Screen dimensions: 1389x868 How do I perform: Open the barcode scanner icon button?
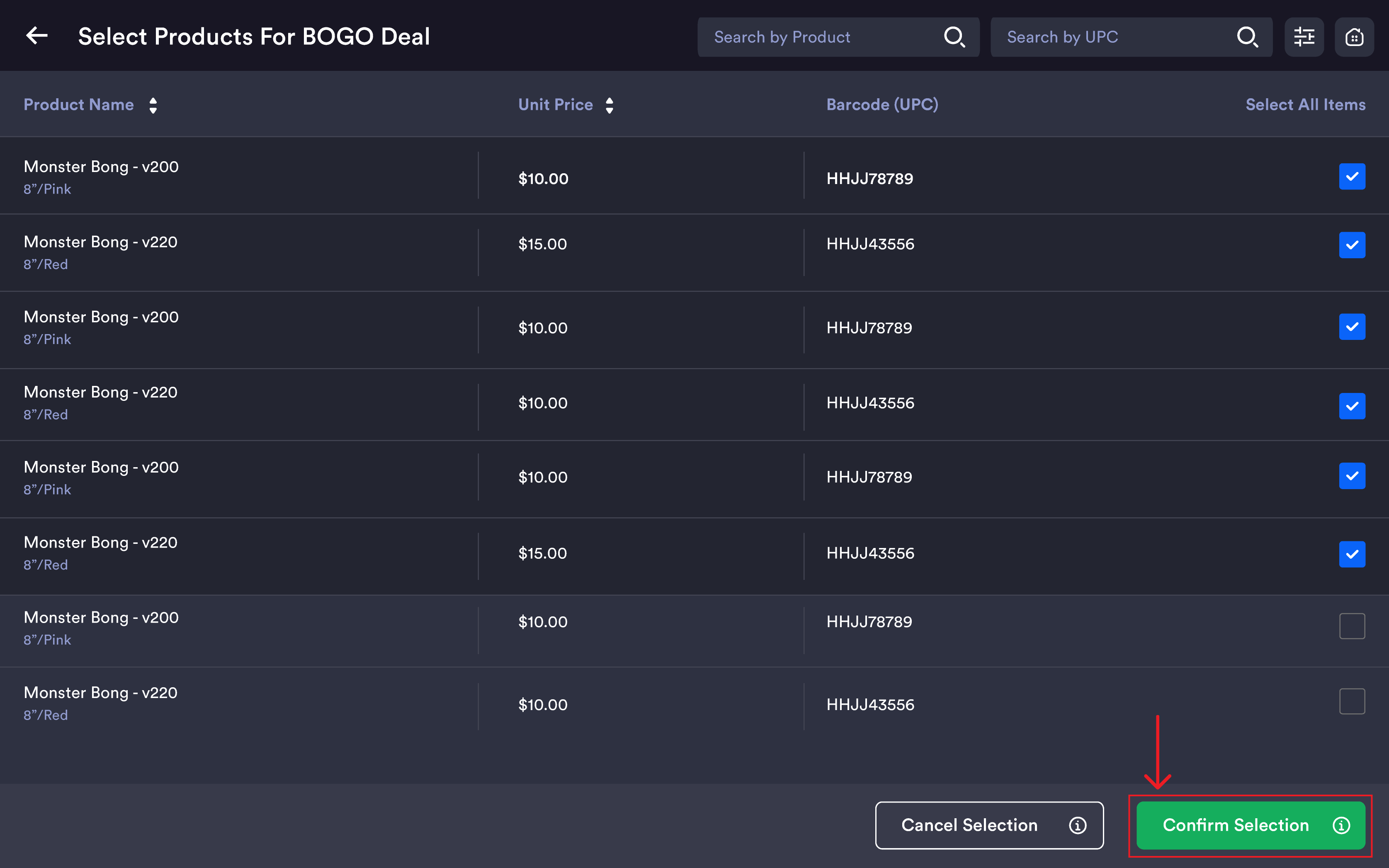click(x=1354, y=37)
